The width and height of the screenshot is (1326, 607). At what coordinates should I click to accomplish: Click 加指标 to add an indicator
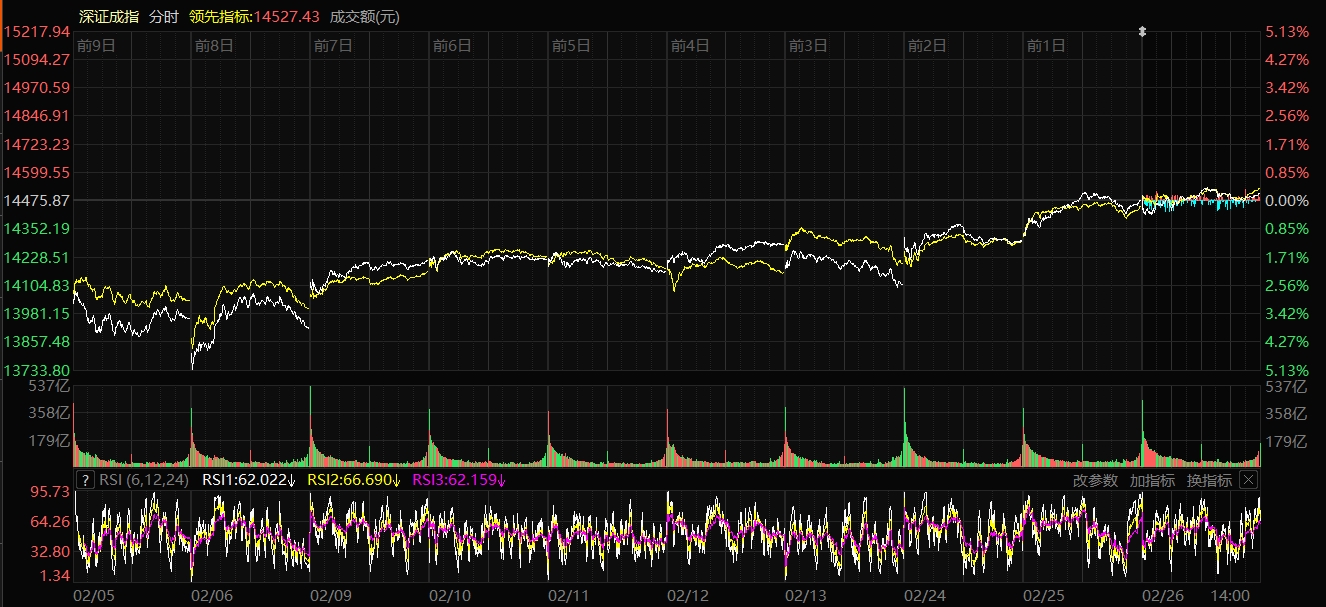(1152, 480)
